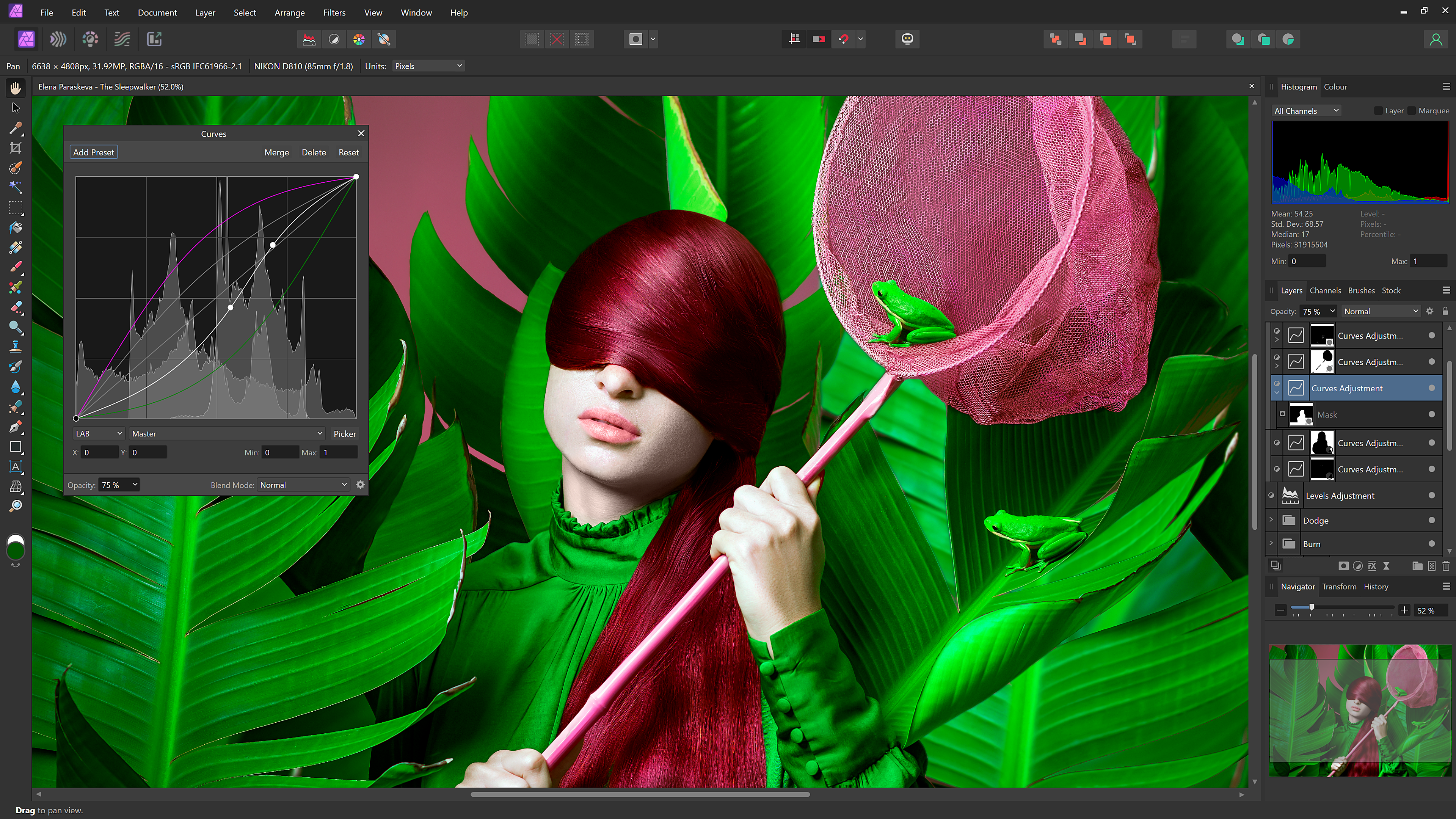Select the Rectangle shape tool
This screenshot has height=819, width=1456.
tap(15, 447)
